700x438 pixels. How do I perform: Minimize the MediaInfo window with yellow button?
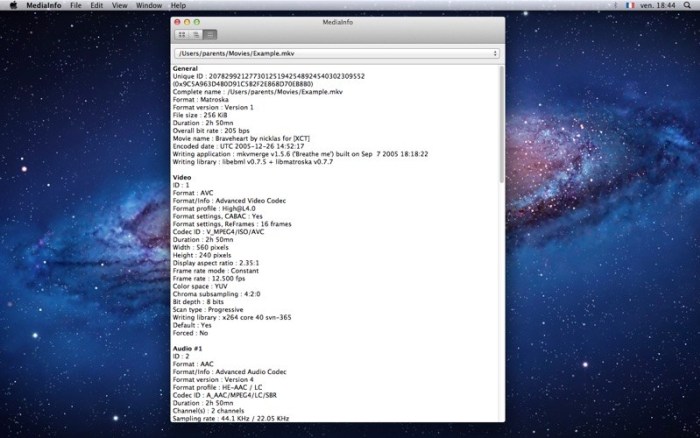pyautogui.click(x=188, y=20)
